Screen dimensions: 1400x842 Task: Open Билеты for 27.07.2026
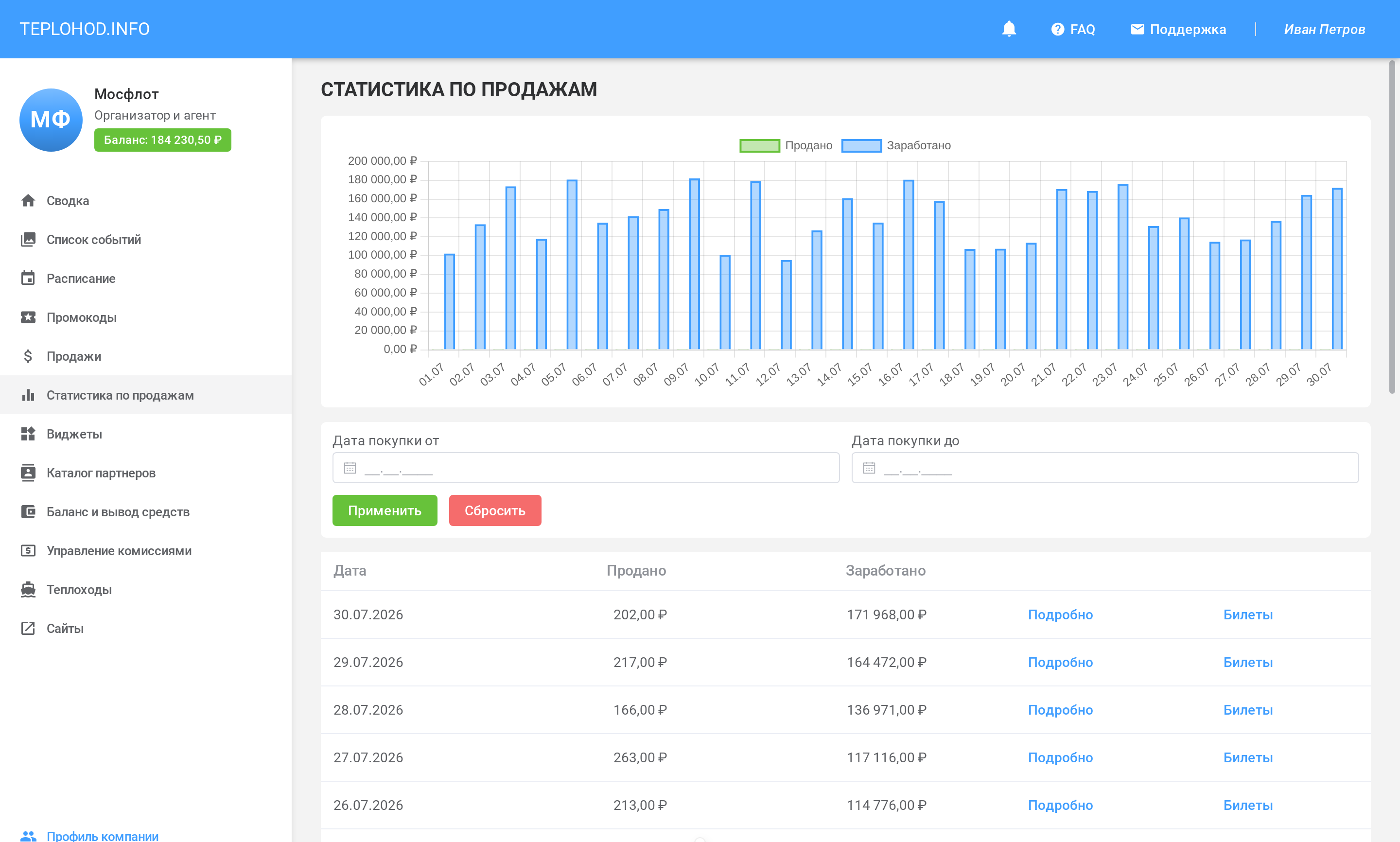pos(1248,757)
